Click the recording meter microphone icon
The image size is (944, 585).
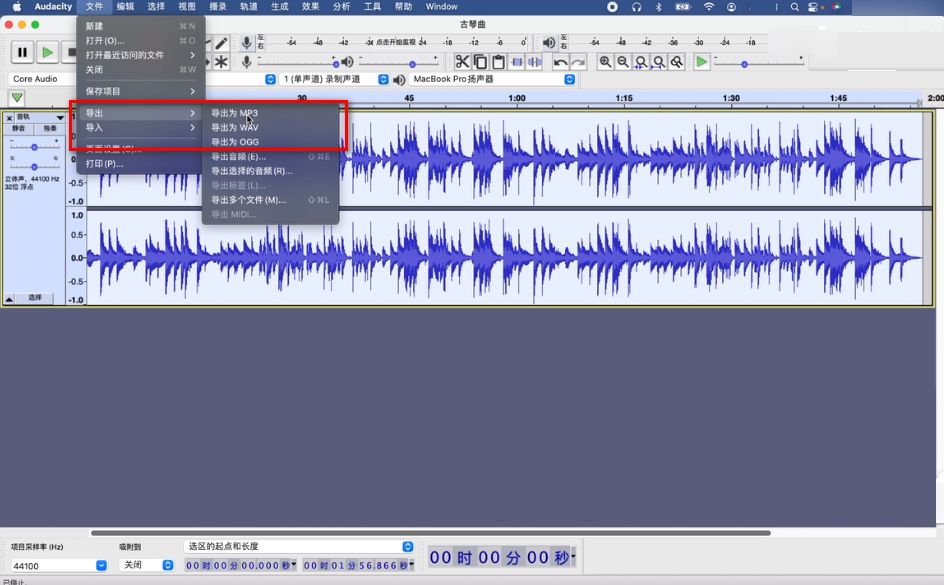pos(246,43)
